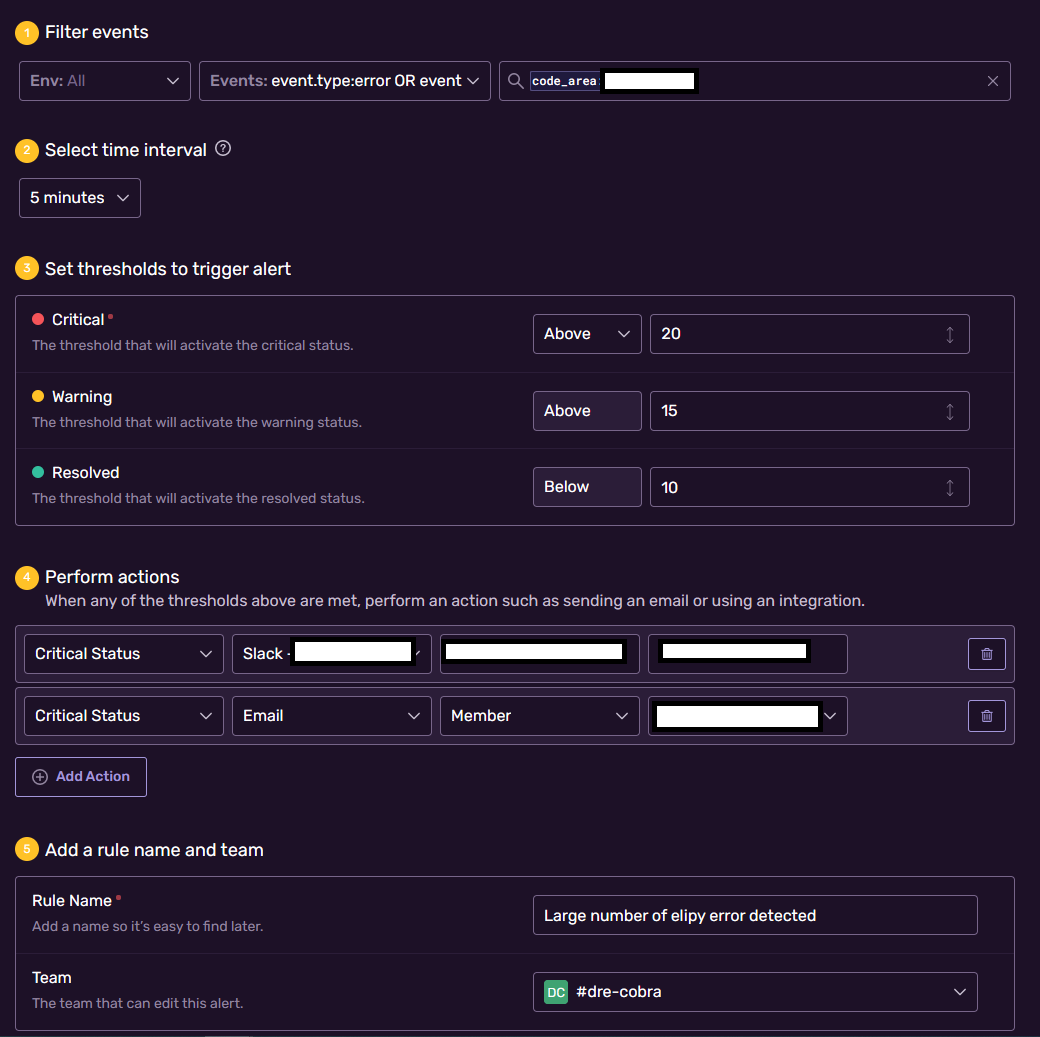Viewport: 1040px width, 1037px height.
Task: Open the time interval help tooltip icon
Action: [x=222, y=148]
